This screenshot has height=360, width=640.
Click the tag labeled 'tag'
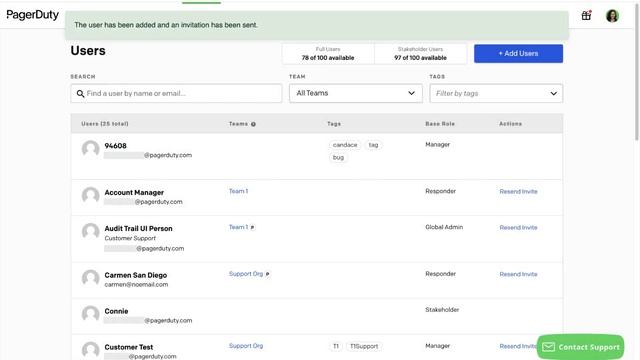click(x=373, y=145)
